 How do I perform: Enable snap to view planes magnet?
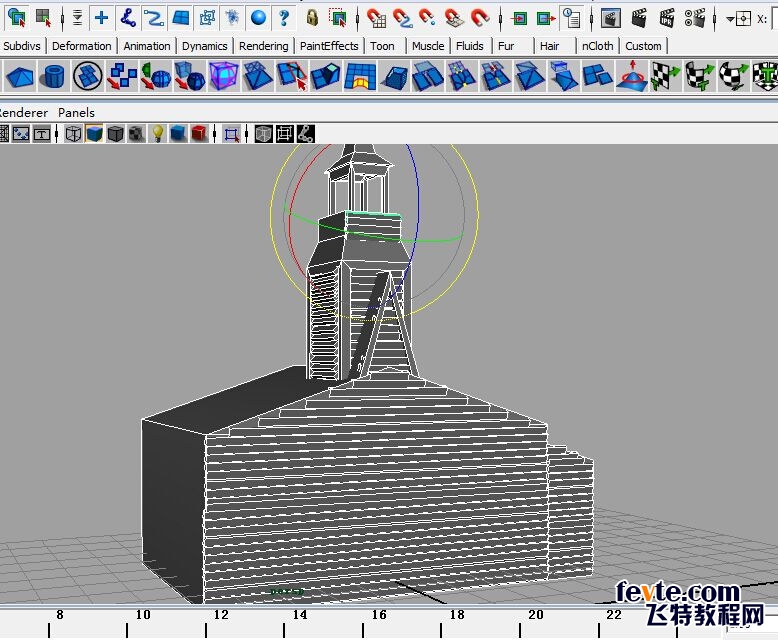[x=454, y=18]
